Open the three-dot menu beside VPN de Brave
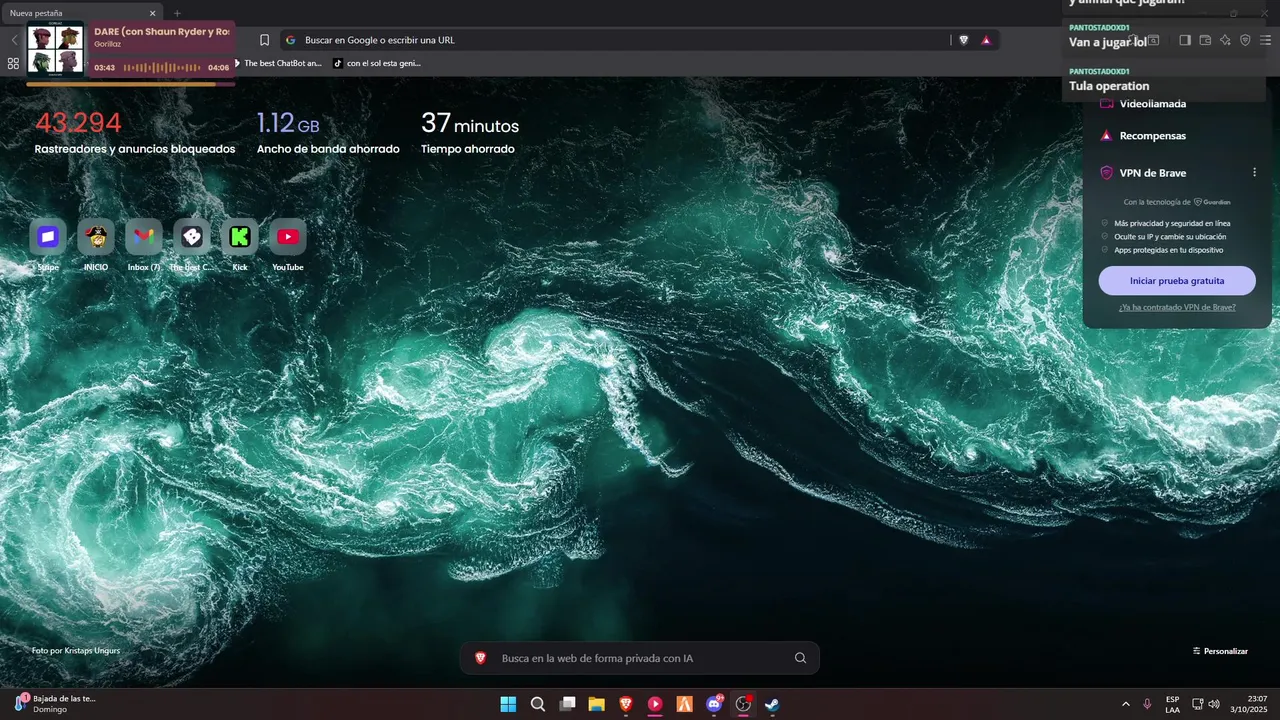This screenshot has width=1280, height=720. tap(1254, 172)
